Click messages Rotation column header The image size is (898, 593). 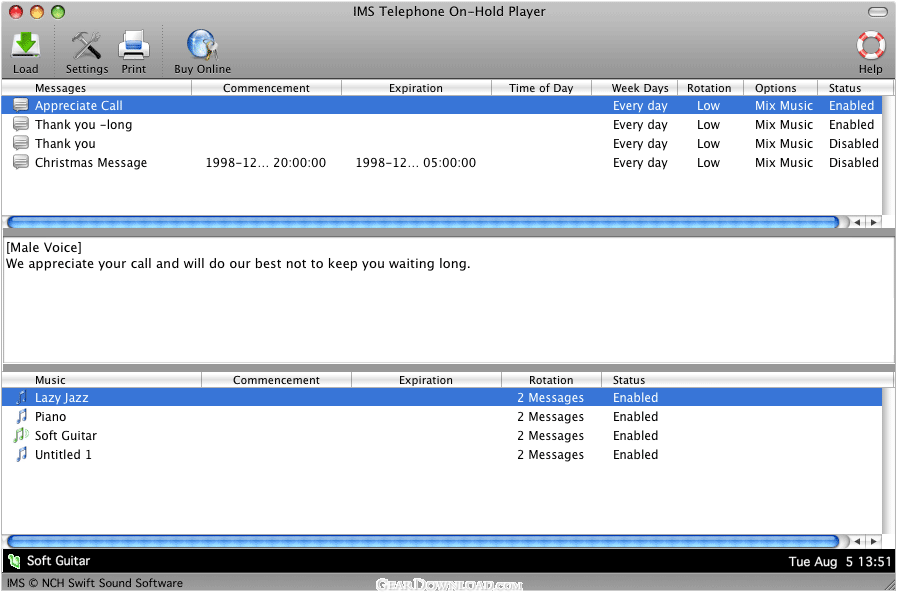710,88
